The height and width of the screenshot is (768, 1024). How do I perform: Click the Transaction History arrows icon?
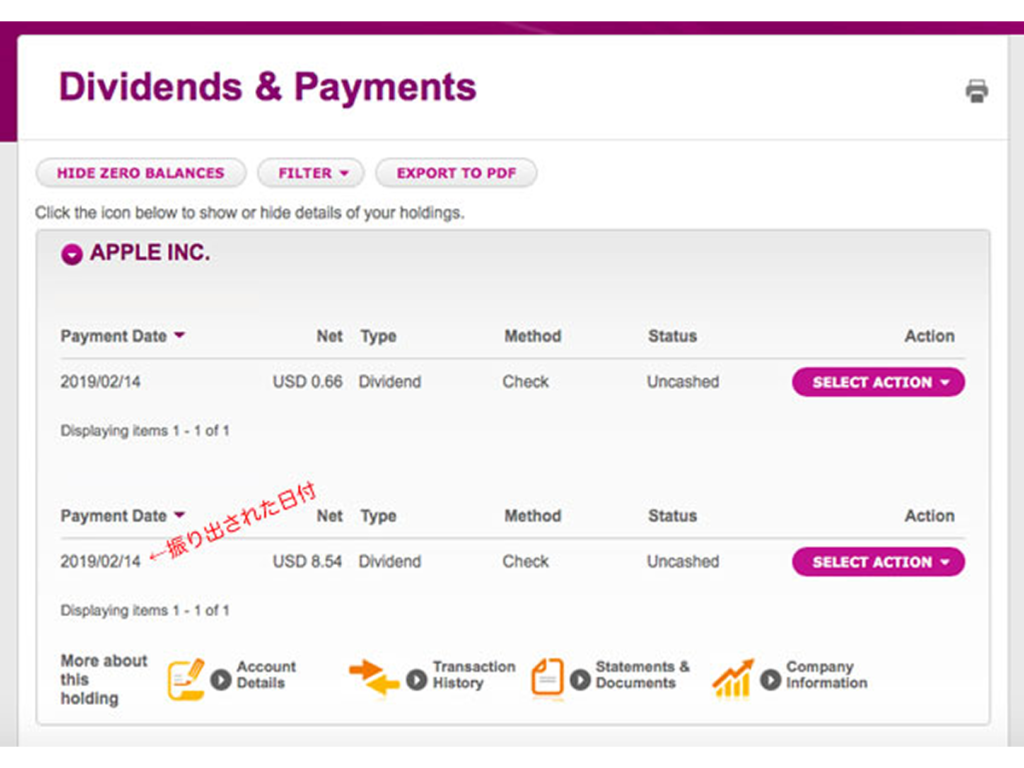[x=374, y=679]
